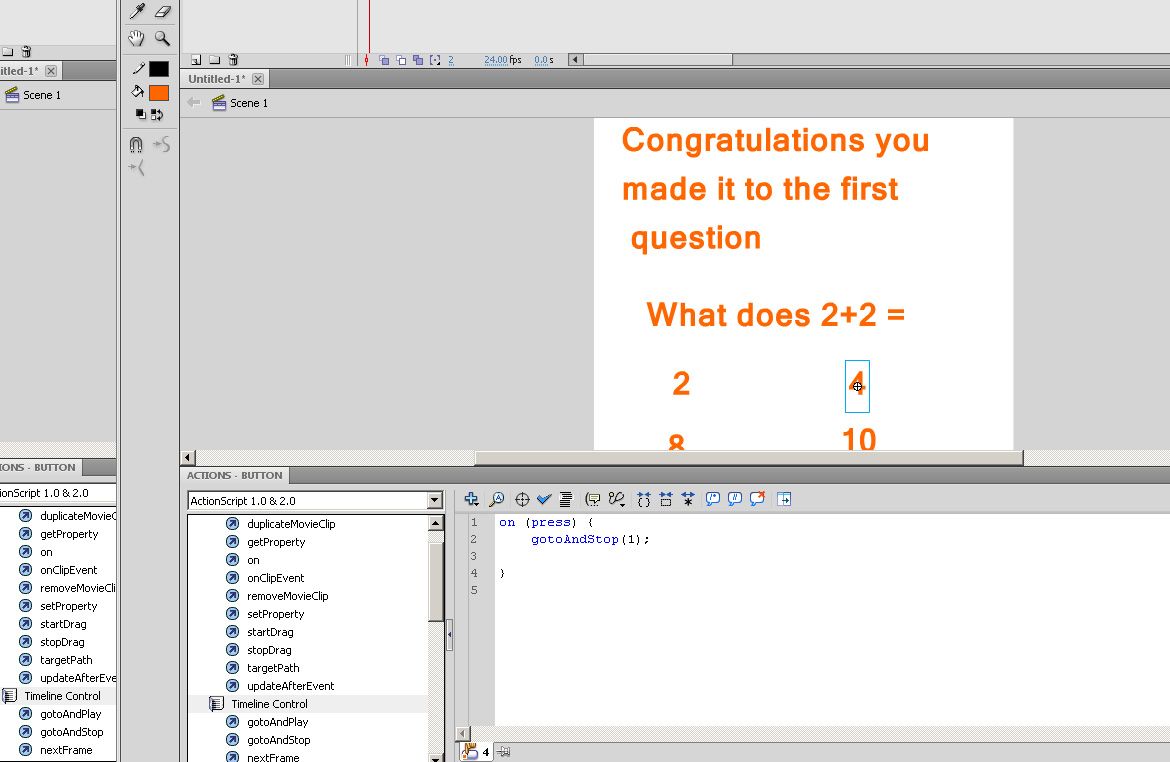Enable Snap to Objects magnet
This screenshot has width=1170, height=762.
136,143
